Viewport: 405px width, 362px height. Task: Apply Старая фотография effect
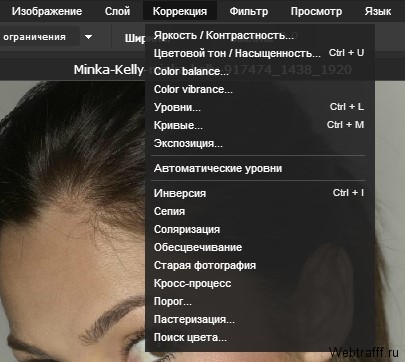click(x=260, y=265)
